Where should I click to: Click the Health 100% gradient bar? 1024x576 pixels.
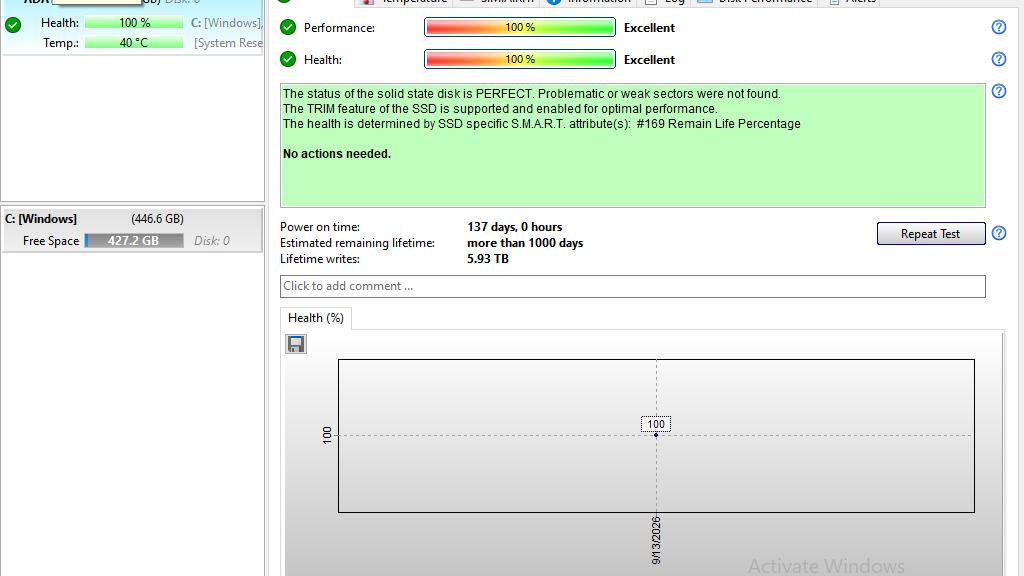click(520, 59)
